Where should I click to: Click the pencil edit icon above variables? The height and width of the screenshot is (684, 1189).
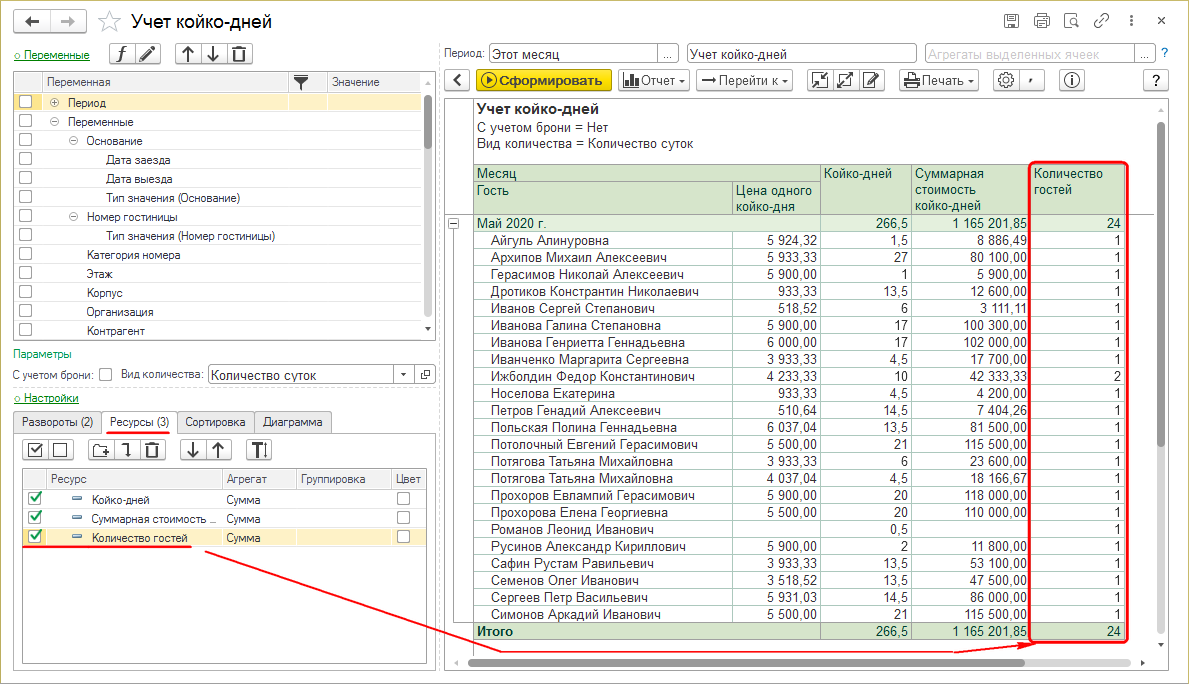pos(148,54)
